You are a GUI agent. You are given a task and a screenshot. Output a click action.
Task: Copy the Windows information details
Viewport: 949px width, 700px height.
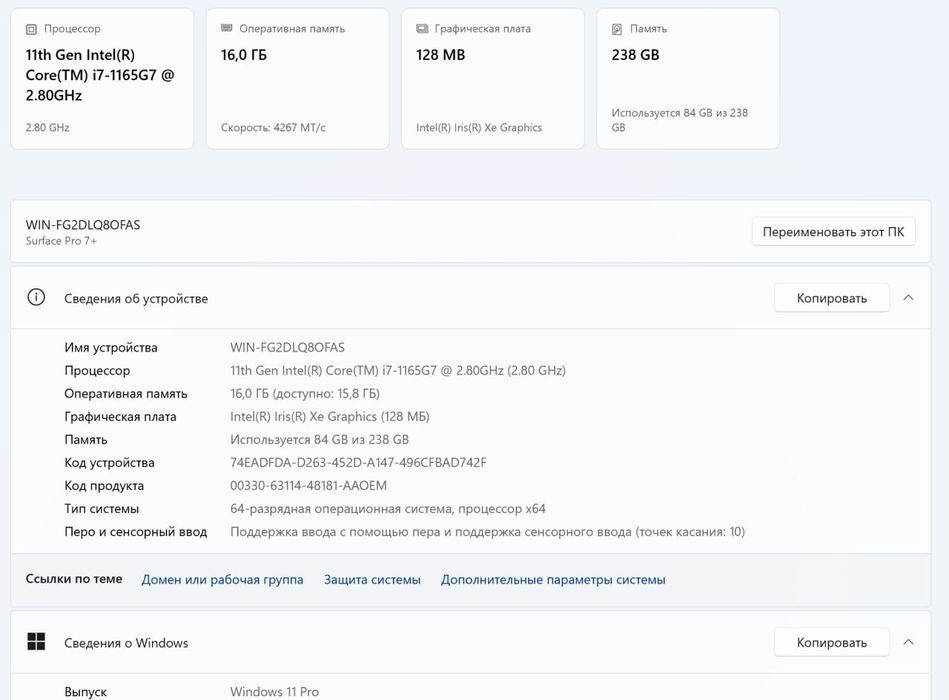[x=832, y=643]
